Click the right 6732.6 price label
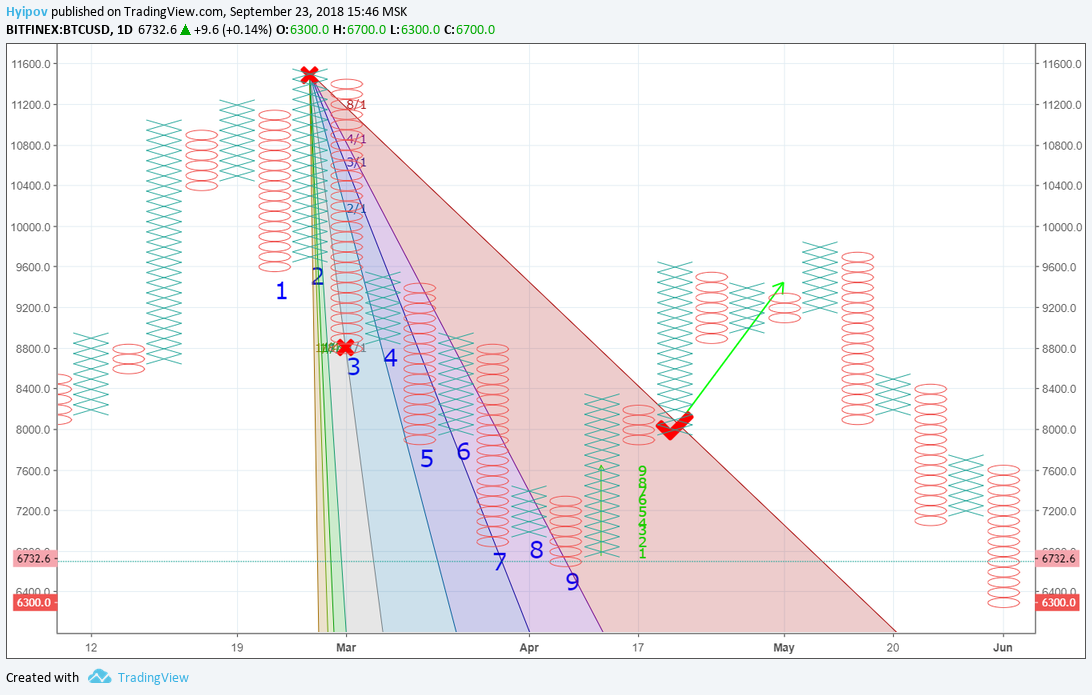The width and height of the screenshot is (1092, 695). (x=1059, y=559)
